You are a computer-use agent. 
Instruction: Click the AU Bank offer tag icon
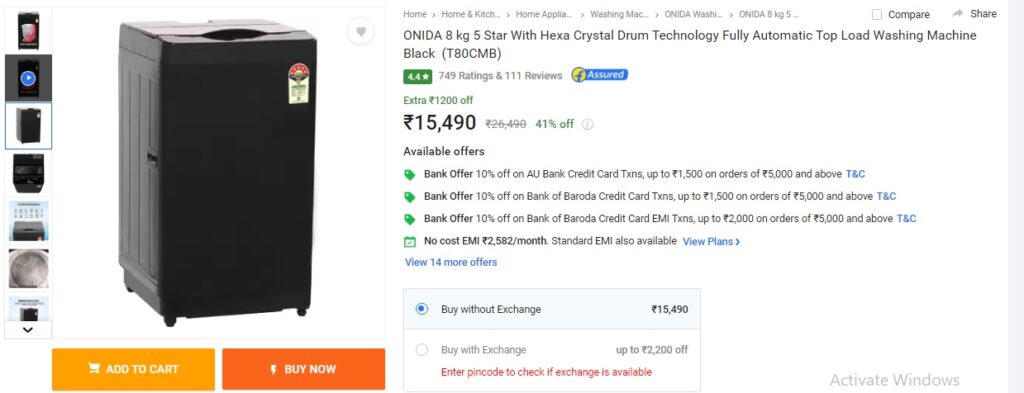coord(409,174)
